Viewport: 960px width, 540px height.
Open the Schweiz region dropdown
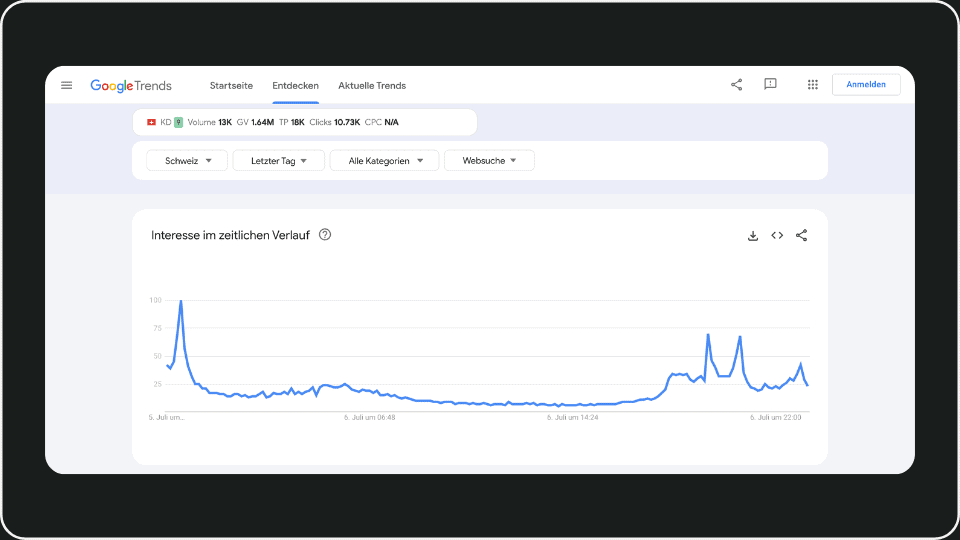(x=187, y=160)
